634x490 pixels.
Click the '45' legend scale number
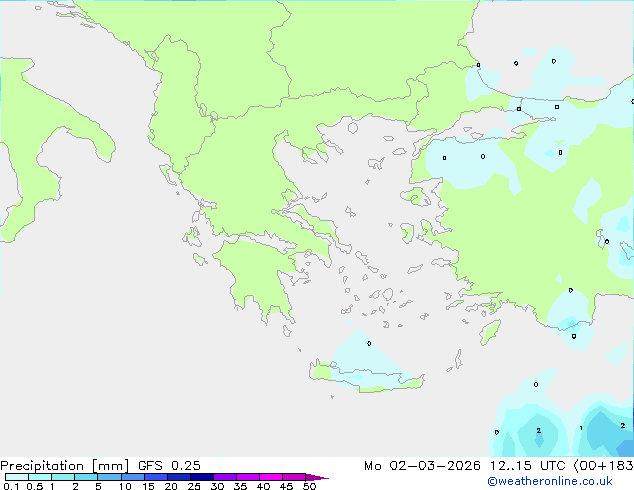pyautogui.click(x=286, y=486)
